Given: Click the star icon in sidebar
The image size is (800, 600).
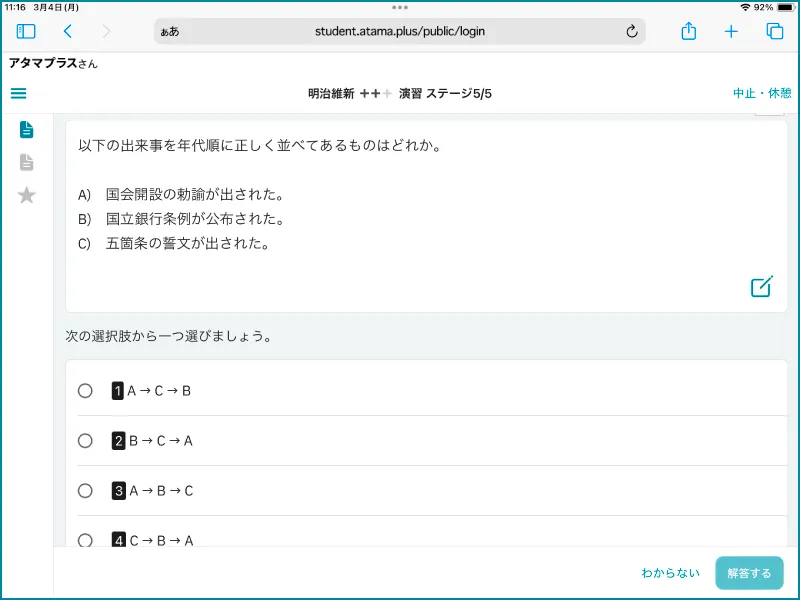Looking at the screenshot, I should [x=27, y=195].
